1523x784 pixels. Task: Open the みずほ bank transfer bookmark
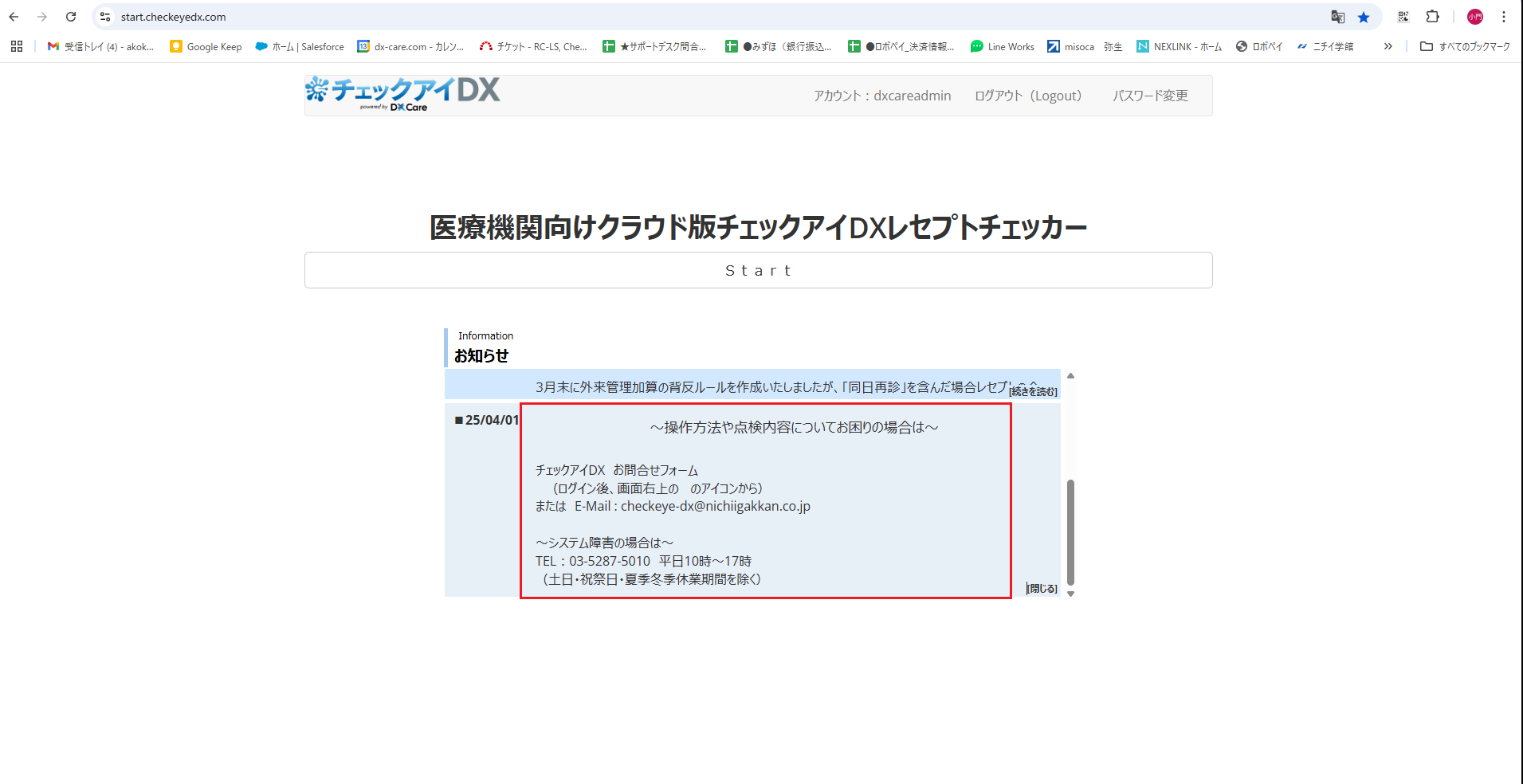coord(779,46)
